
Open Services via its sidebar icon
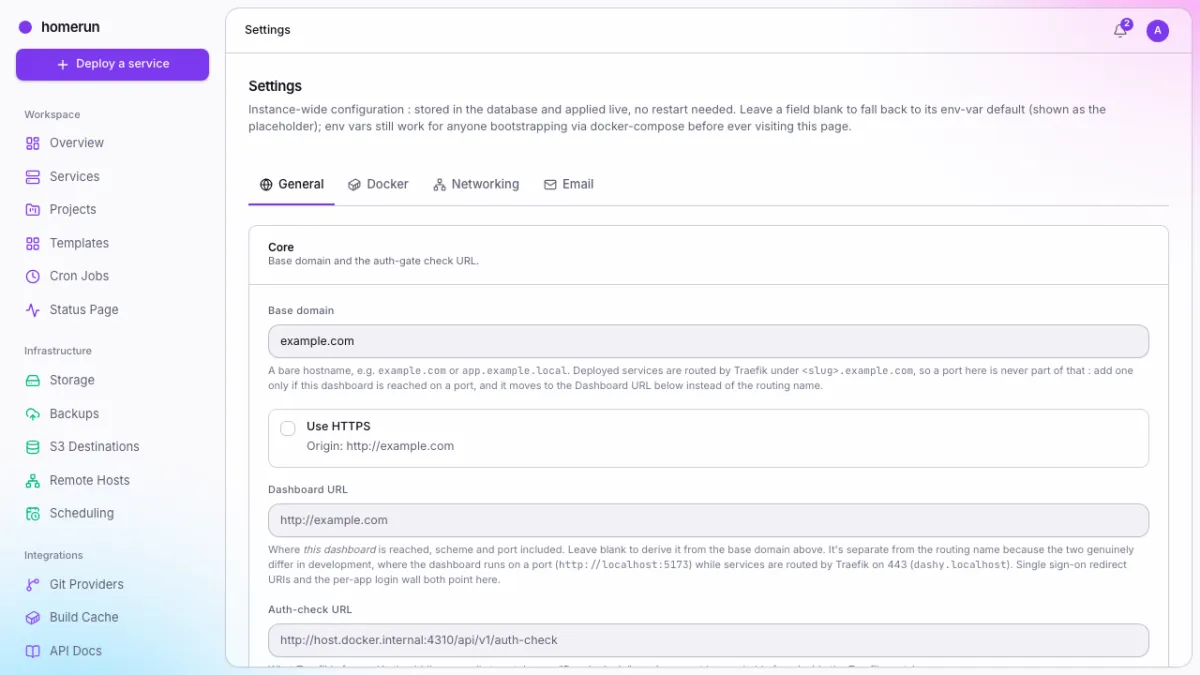coord(32,177)
